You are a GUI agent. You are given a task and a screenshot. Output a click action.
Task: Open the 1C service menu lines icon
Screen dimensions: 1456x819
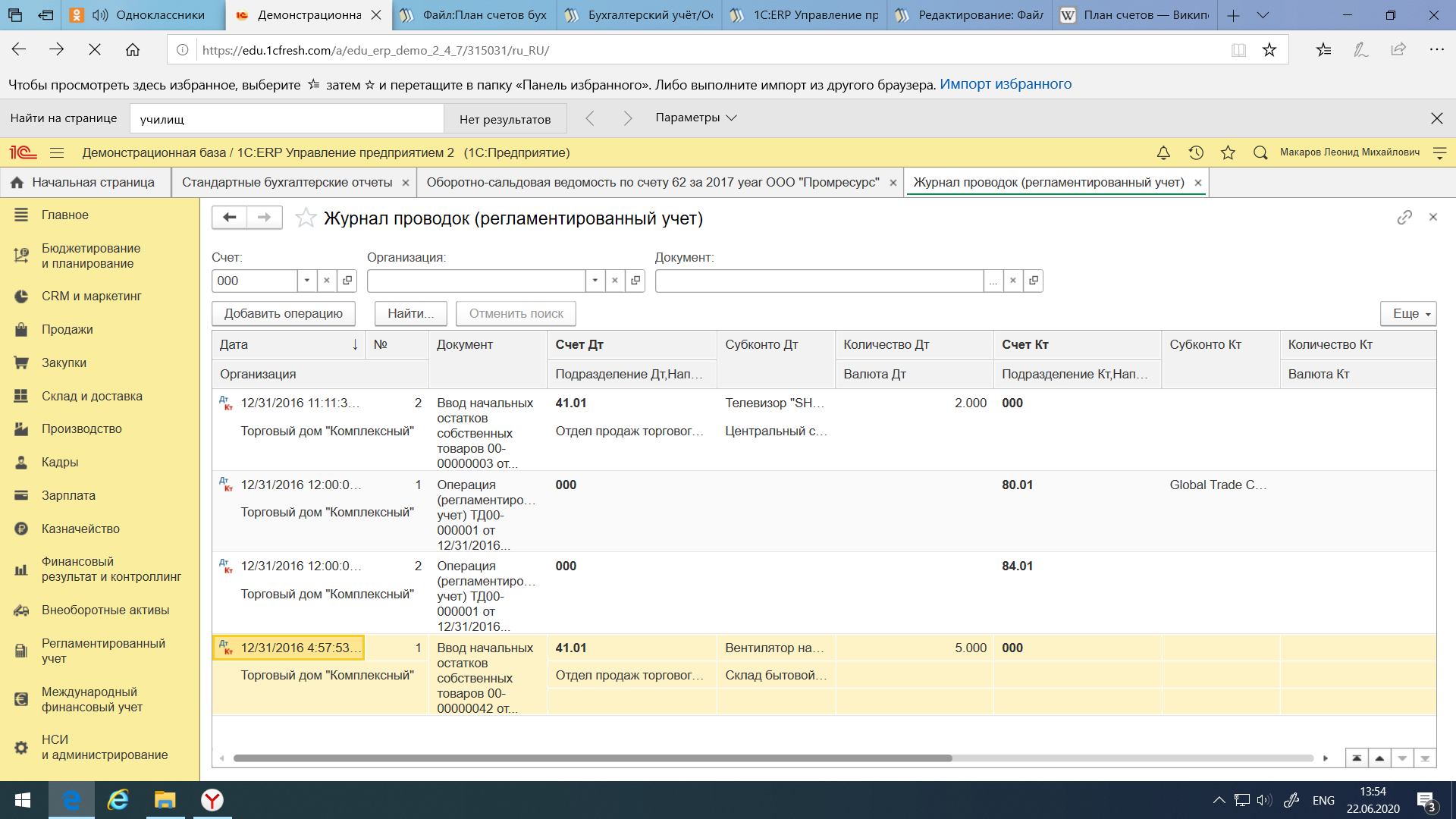[1439, 152]
